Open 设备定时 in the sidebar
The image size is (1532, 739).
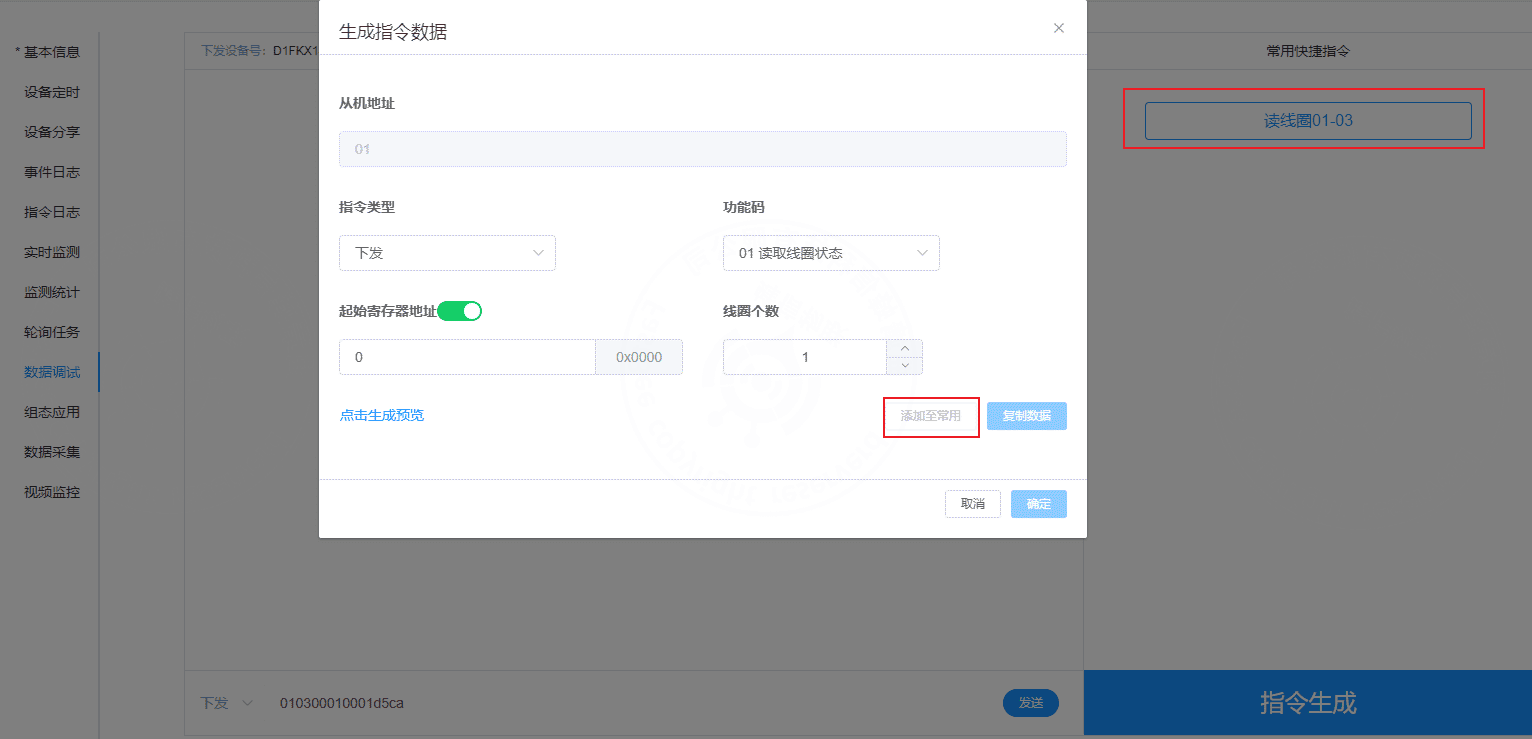point(52,92)
